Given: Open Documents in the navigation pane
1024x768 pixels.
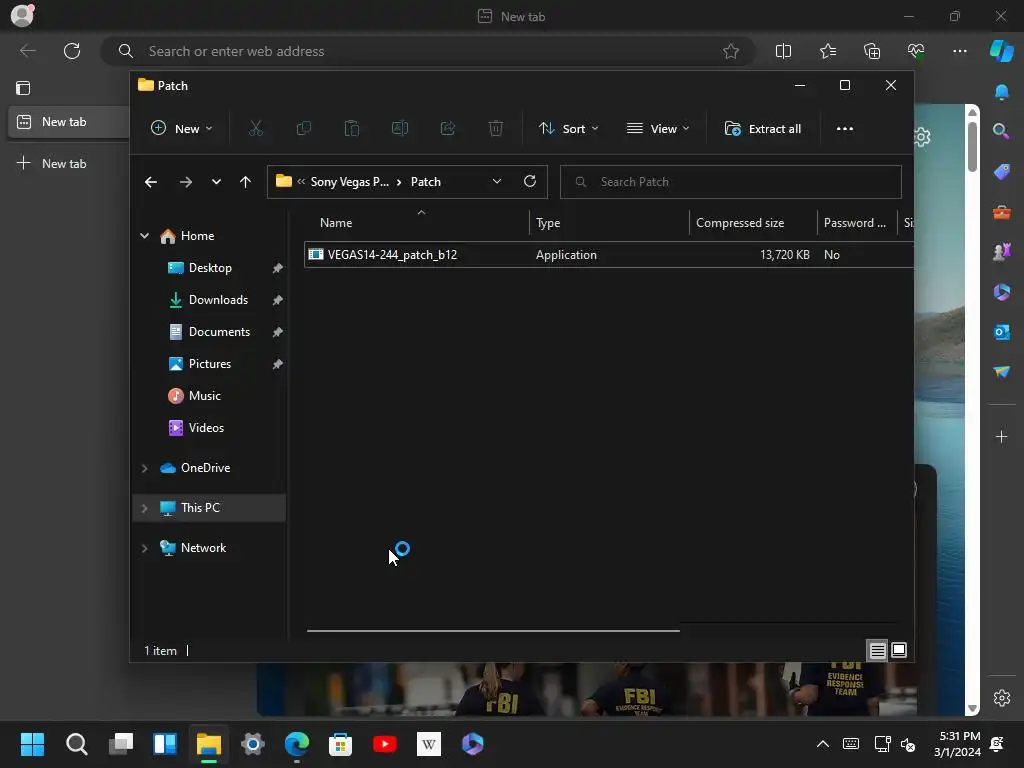Looking at the screenshot, I should [x=219, y=332].
